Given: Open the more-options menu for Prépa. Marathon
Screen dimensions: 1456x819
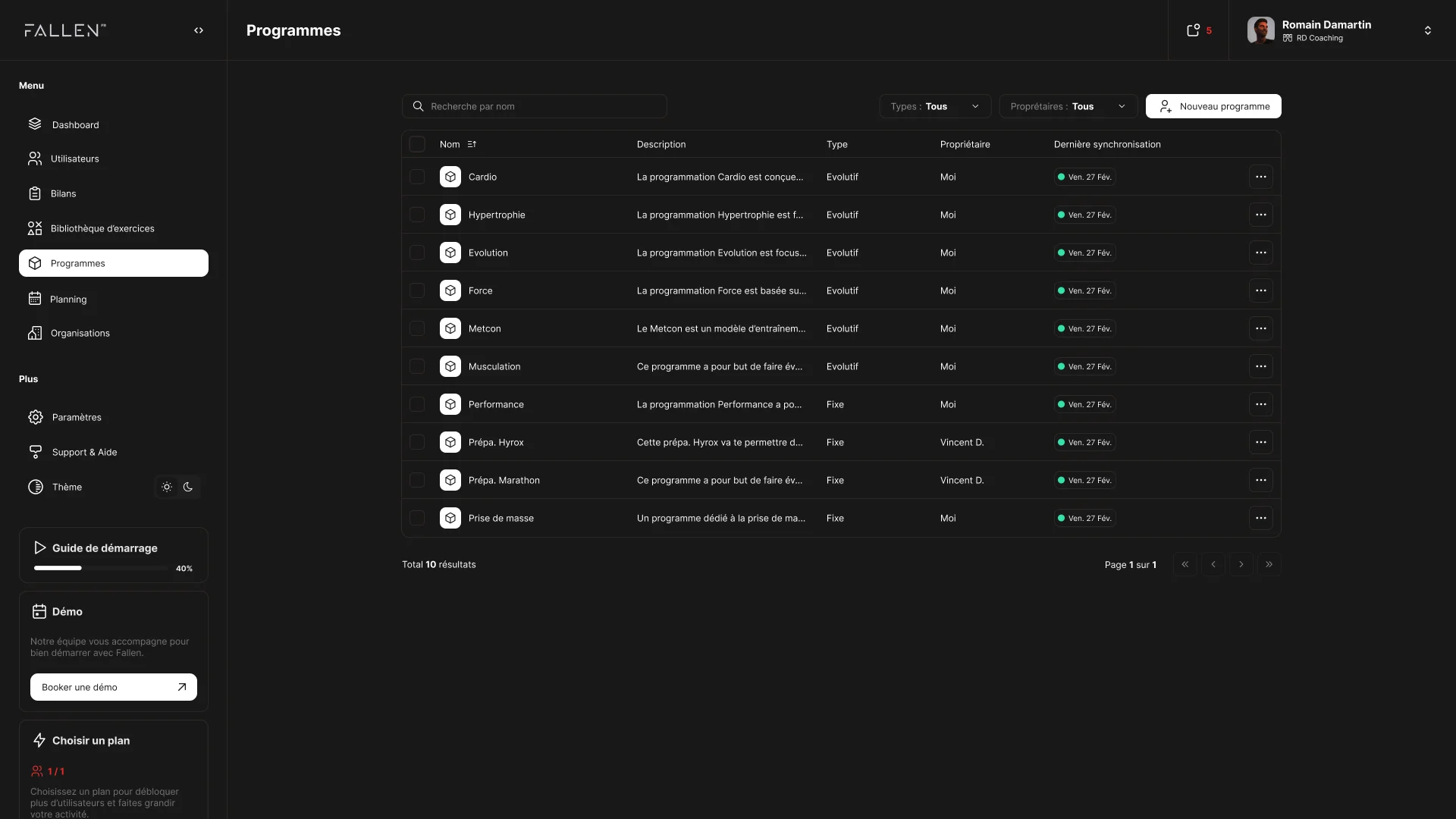Looking at the screenshot, I should tap(1260, 480).
